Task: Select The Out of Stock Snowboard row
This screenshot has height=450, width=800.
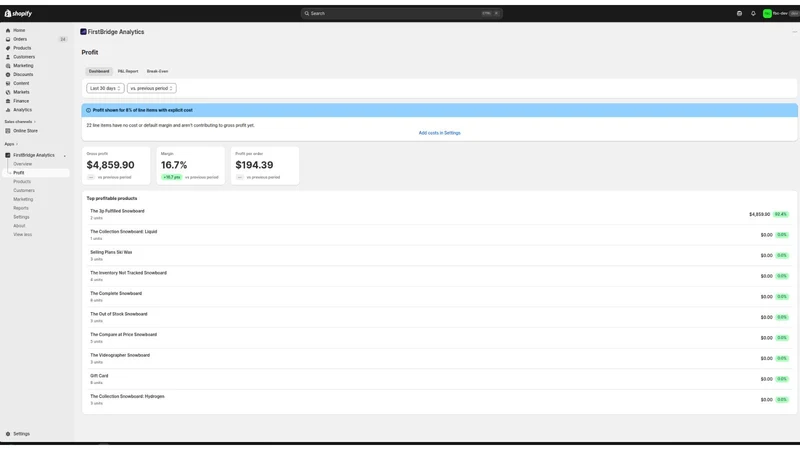Action: 439,317
